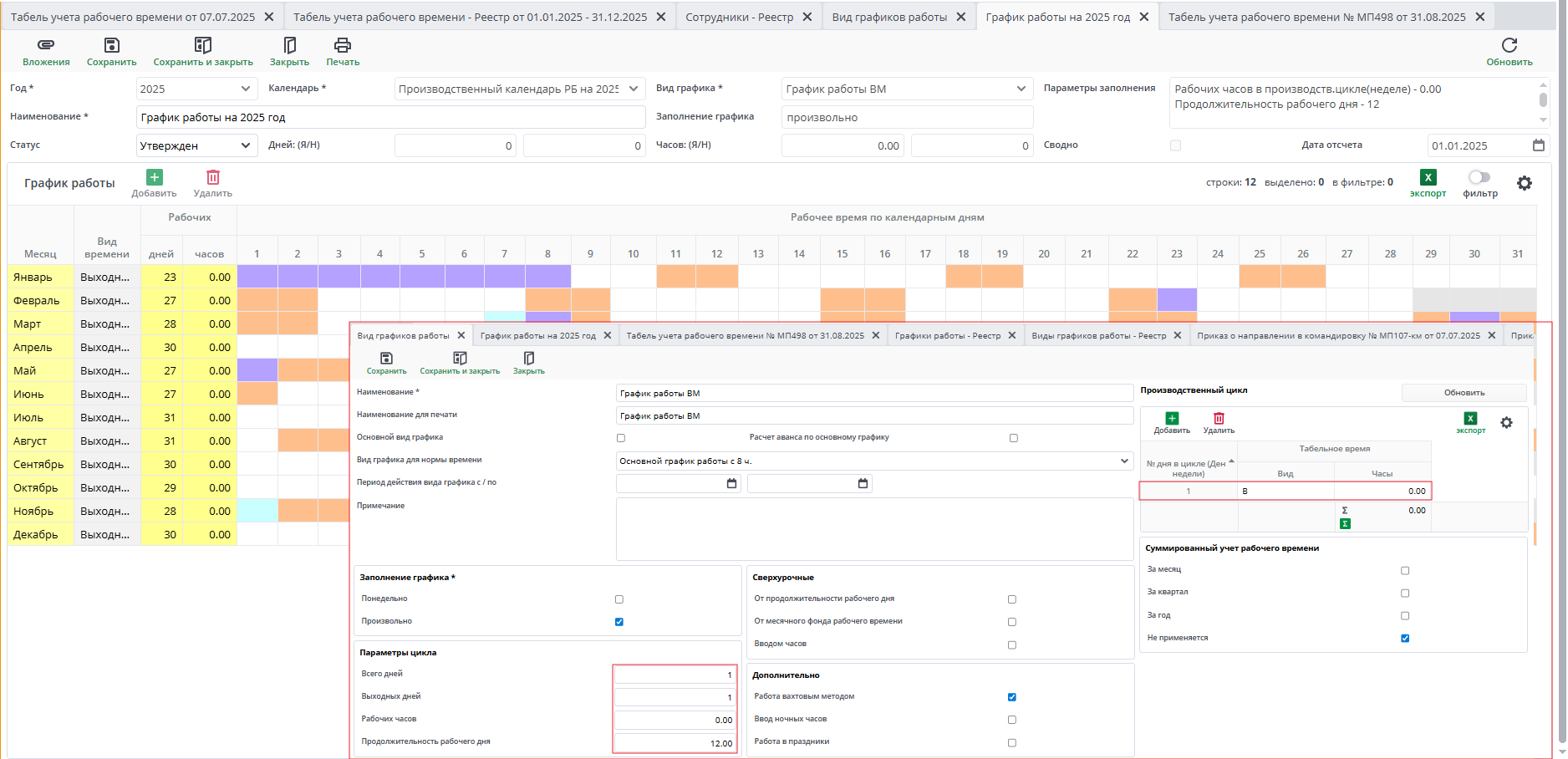Click Закрыть icon in the lower inset form
This screenshot has height=759, width=1568.
(529, 359)
